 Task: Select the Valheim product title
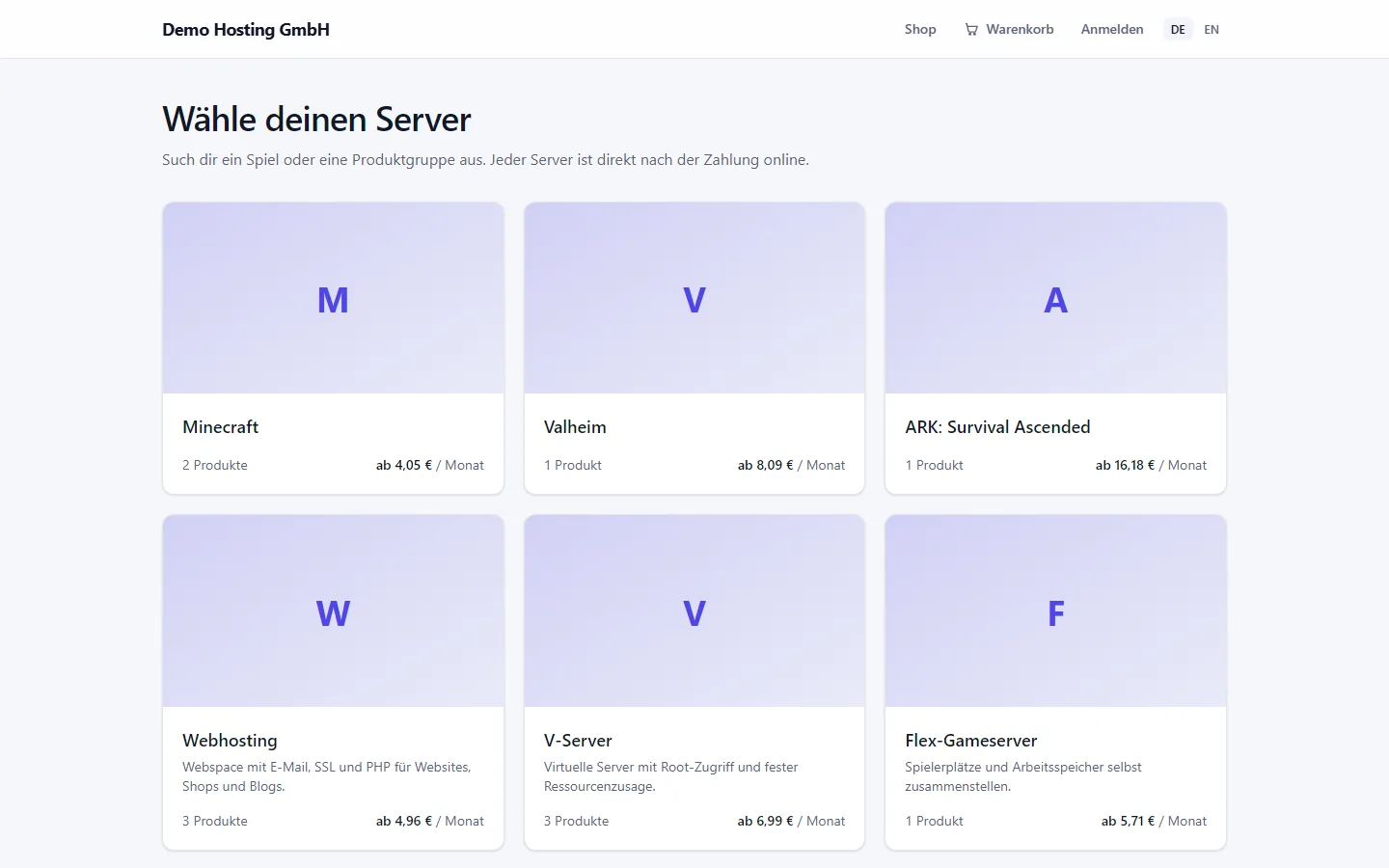click(x=575, y=427)
